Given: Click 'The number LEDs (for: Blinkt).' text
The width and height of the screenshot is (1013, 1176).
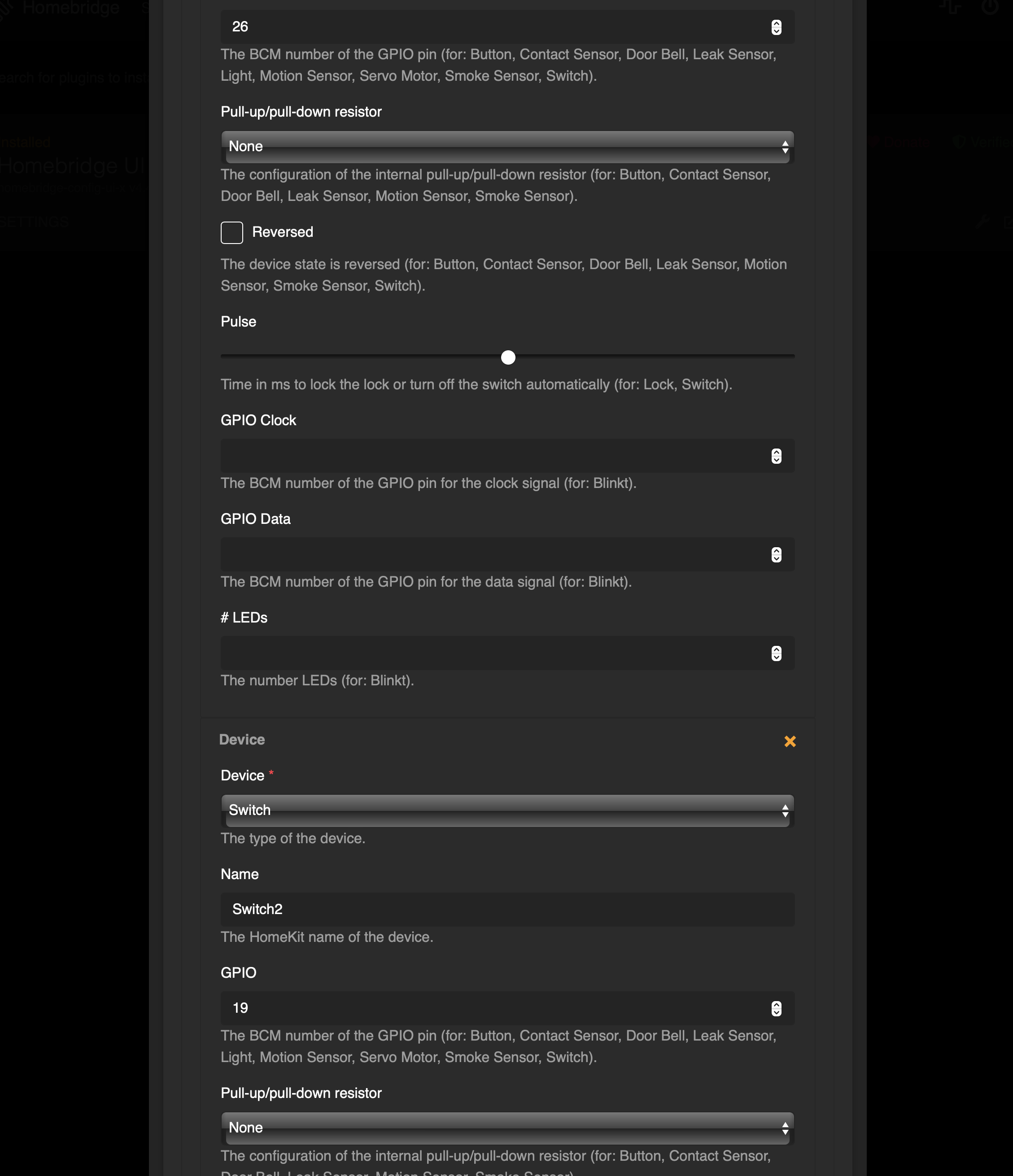Looking at the screenshot, I should (318, 680).
